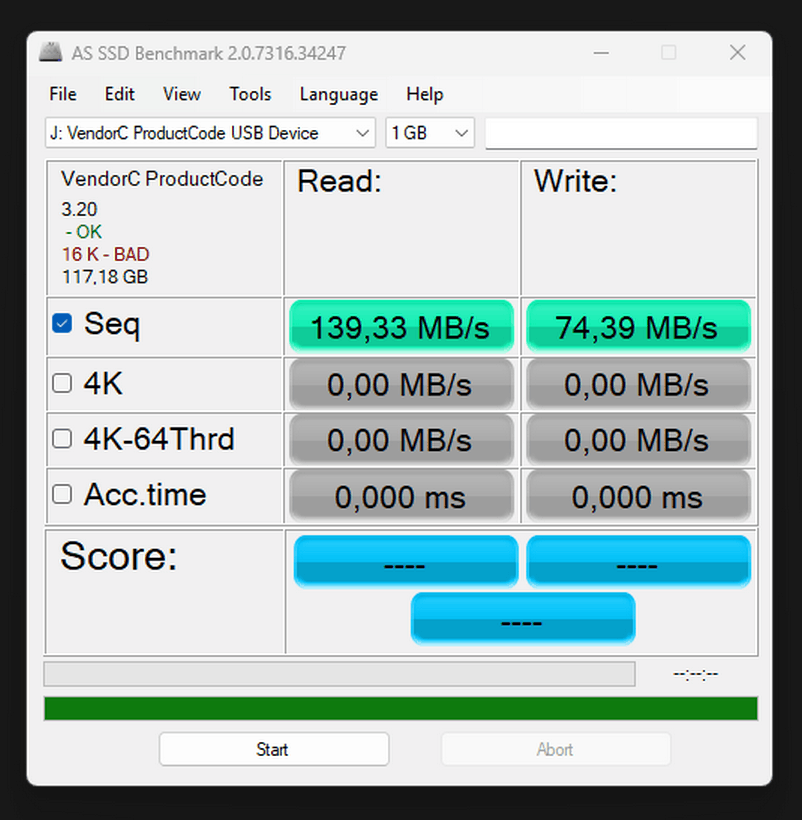
Task: Click the 139,33 MB/s Seq read result
Action: [401, 327]
